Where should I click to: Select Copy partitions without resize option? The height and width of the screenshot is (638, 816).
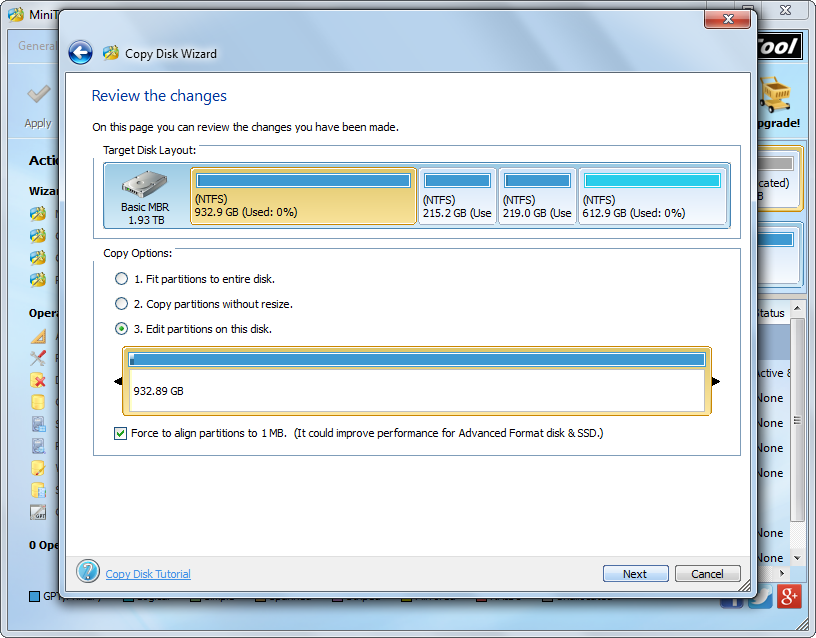(x=203, y=304)
